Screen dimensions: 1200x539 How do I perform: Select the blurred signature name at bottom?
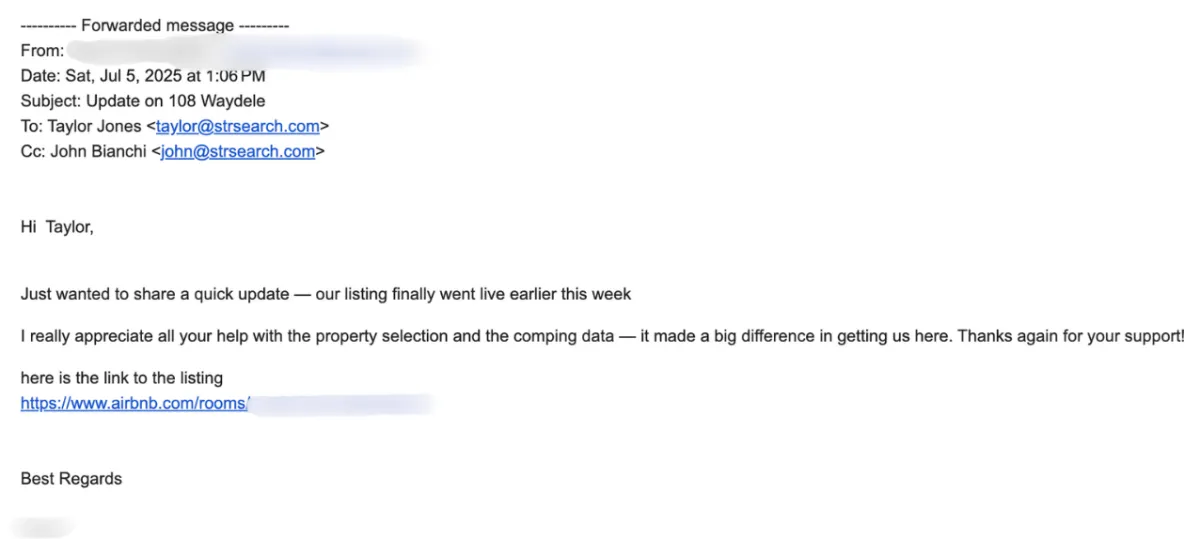pyautogui.click(x=42, y=526)
